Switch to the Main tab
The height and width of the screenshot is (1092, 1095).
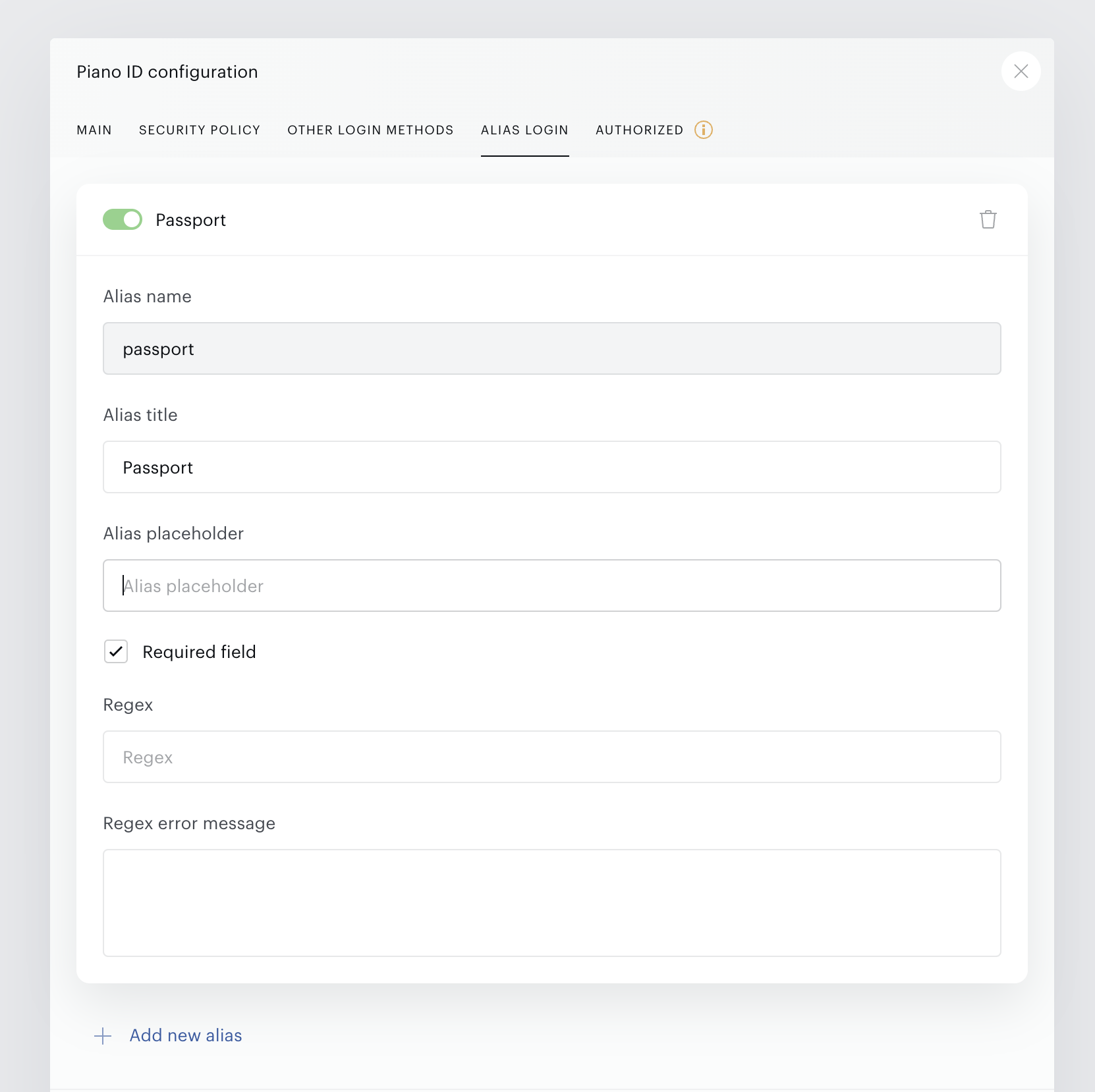pyautogui.click(x=94, y=130)
